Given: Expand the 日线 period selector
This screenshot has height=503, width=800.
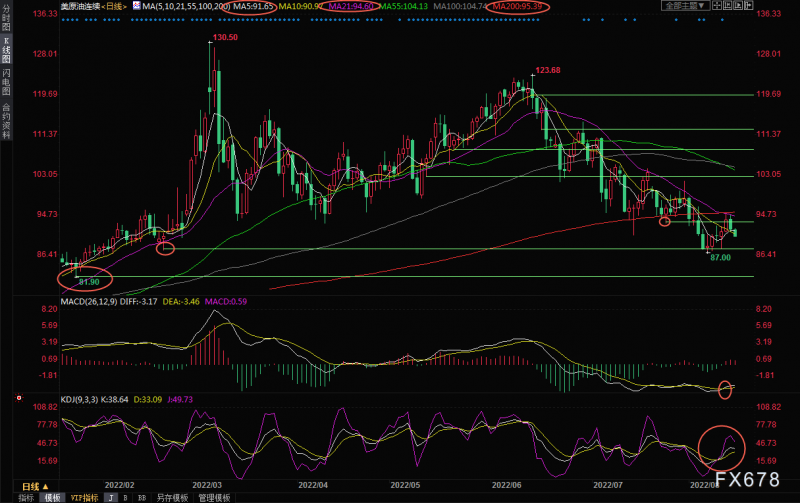Looking at the screenshot, I should tap(35, 486).
